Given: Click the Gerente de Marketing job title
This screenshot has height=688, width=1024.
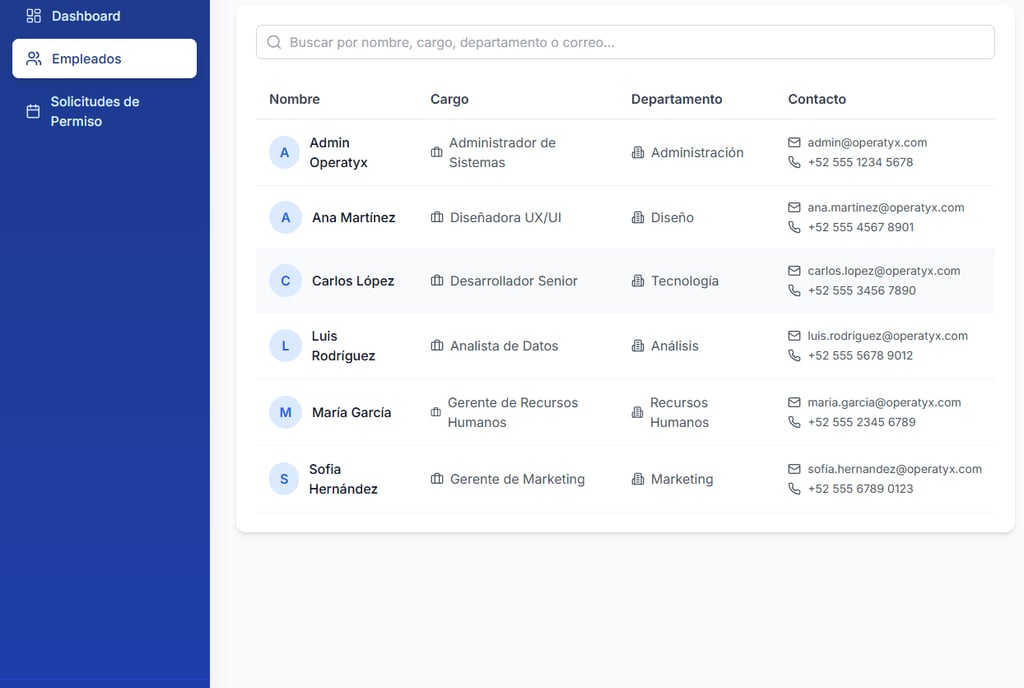Looking at the screenshot, I should (x=517, y=479).
